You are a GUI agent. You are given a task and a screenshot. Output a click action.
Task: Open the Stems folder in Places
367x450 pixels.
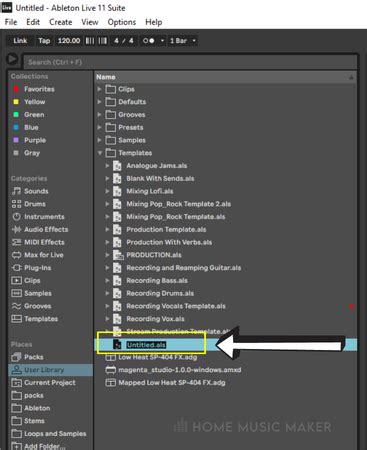coord(28,421)
